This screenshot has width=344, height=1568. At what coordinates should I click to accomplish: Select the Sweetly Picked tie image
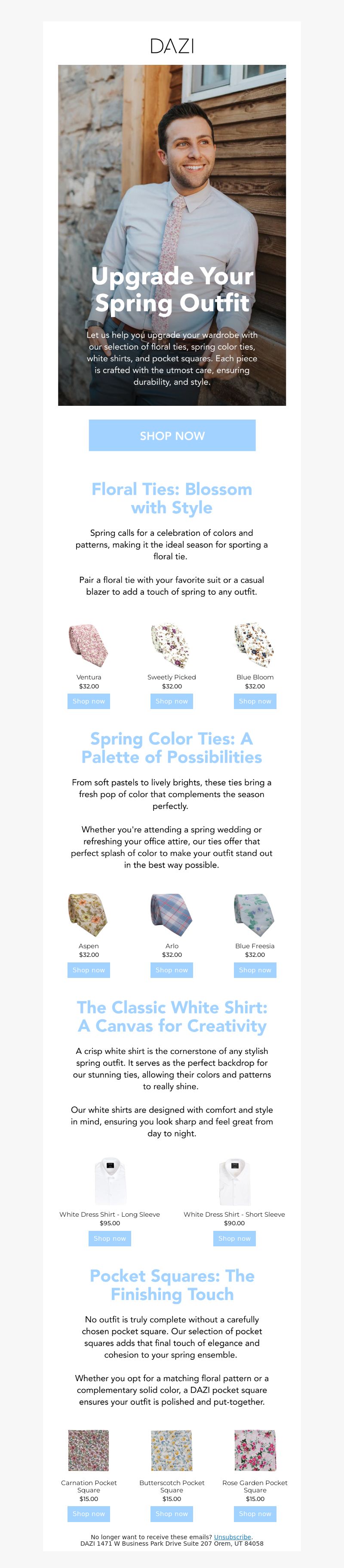coord(172,645)
